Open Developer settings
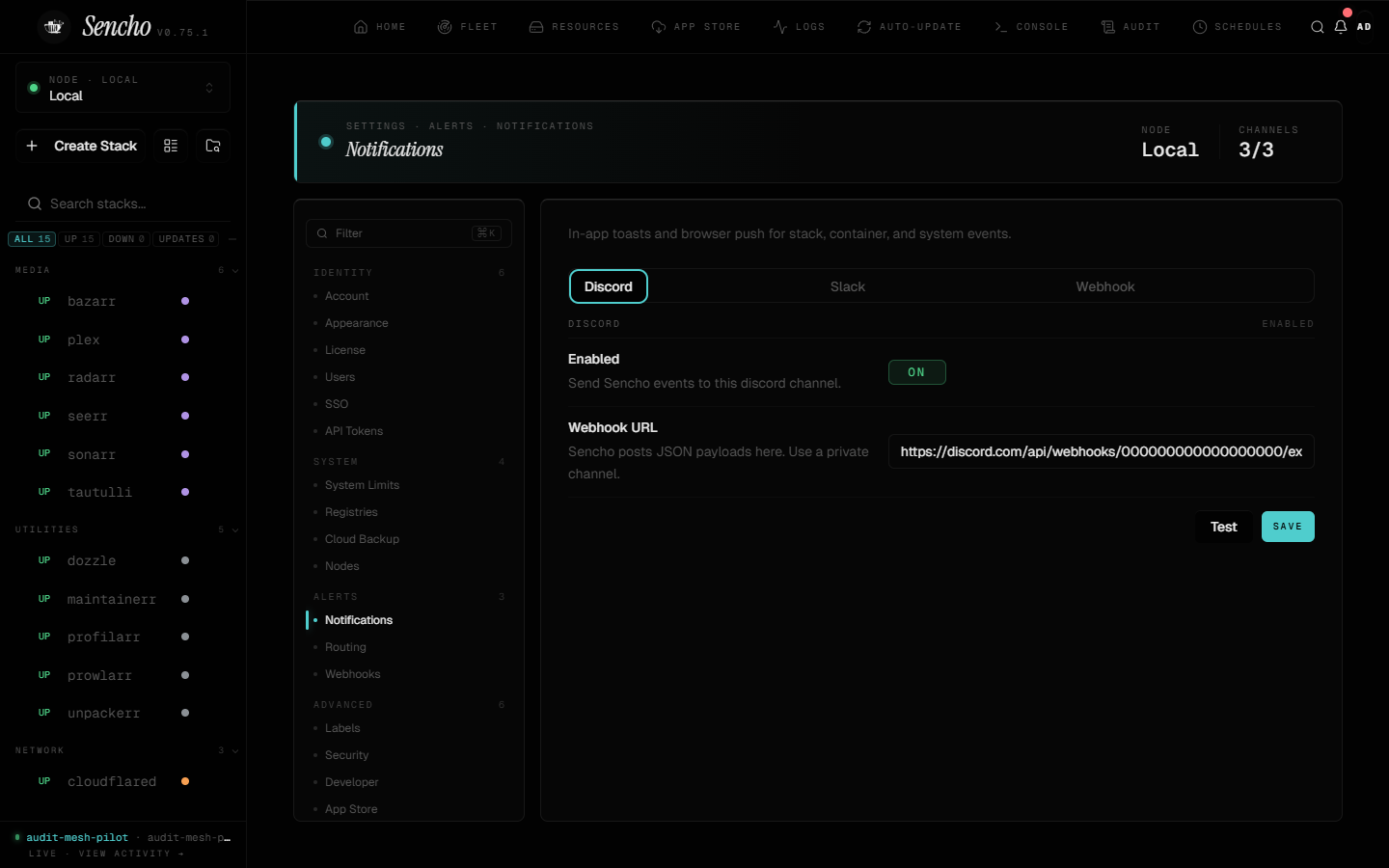 [352, 782]
